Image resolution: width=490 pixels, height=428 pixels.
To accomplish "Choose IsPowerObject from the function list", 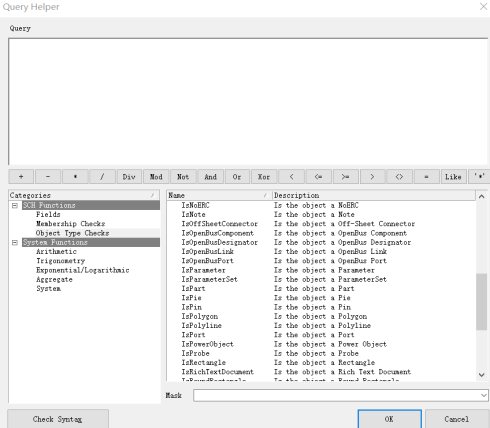I will coord(207,344).
